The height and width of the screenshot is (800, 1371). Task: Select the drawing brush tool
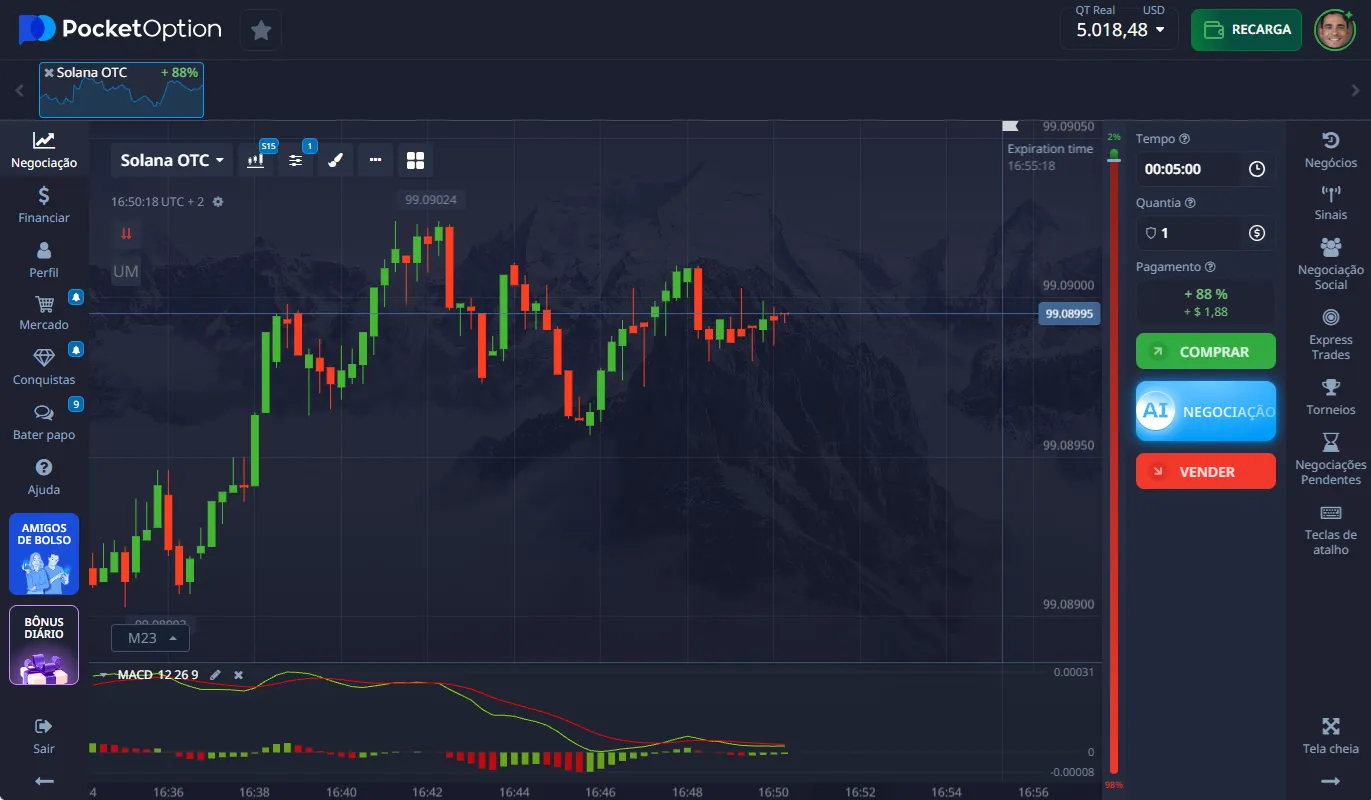pyautogui.click(x=336, y=160)
